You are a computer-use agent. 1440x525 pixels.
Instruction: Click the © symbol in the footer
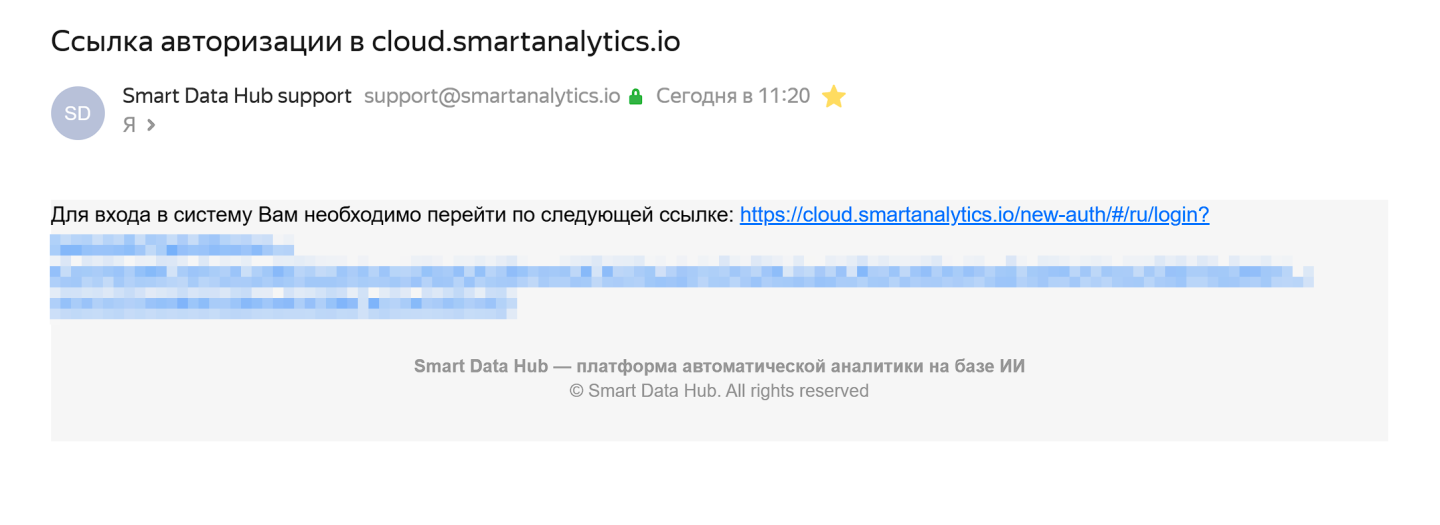[576, 391]
